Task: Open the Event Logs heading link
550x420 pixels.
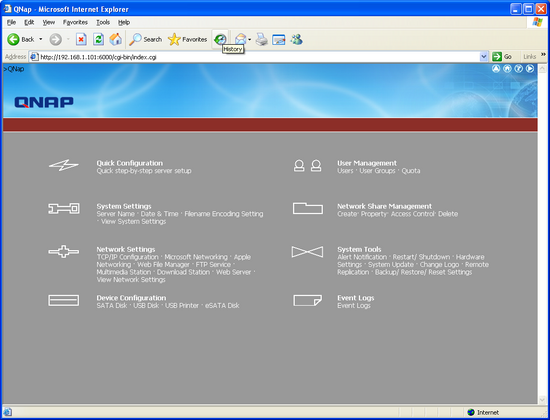Action: pos(356,298)
